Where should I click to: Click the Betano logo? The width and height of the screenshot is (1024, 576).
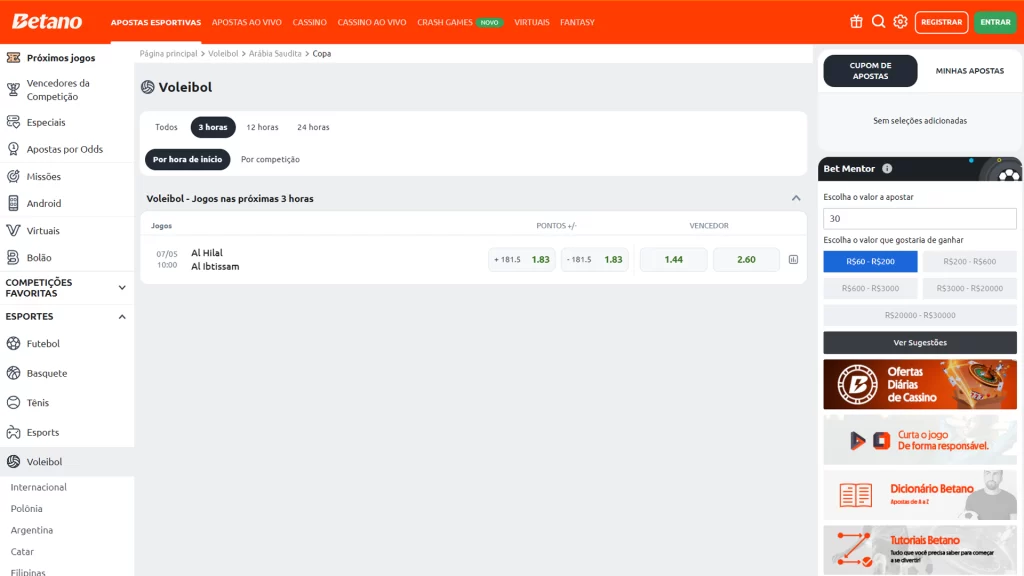[47, 22]
